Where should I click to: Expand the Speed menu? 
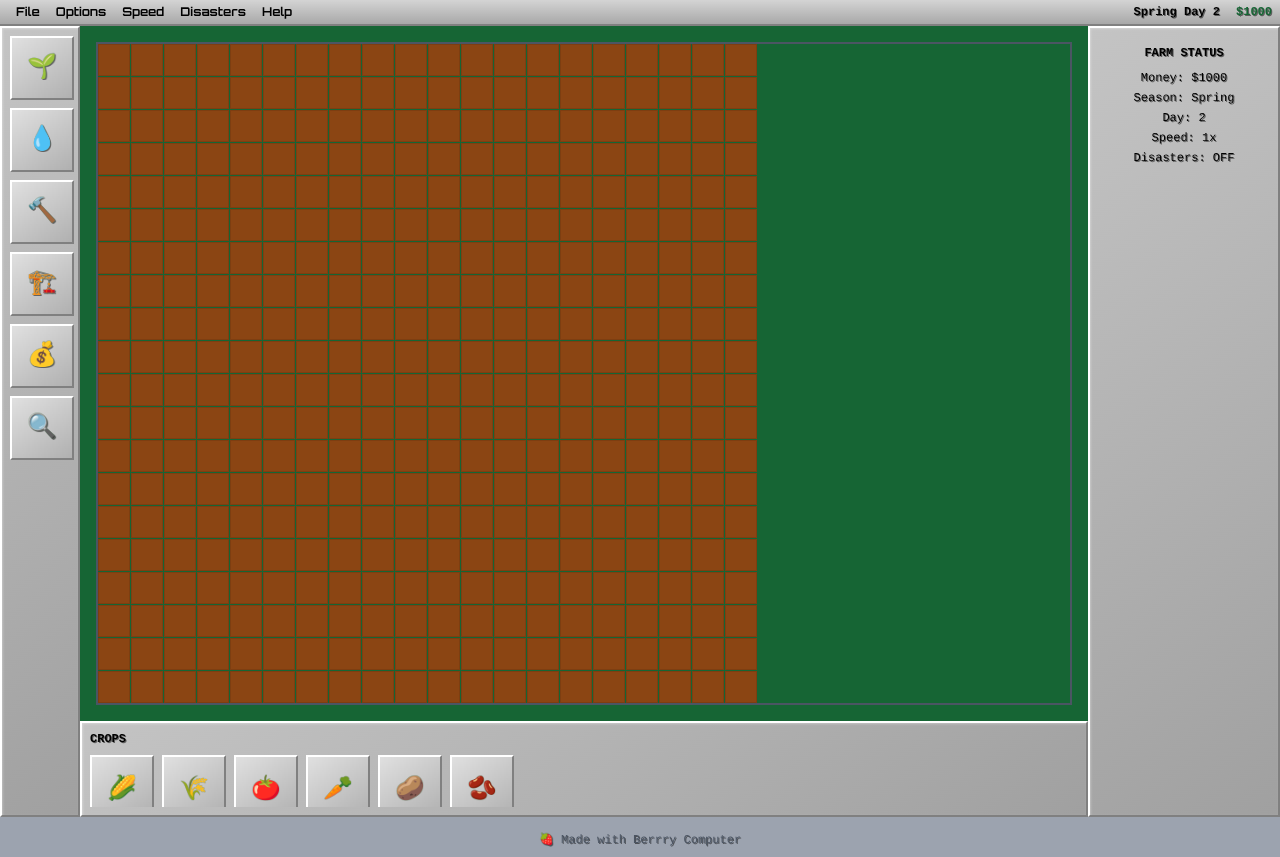coord(143,12)
